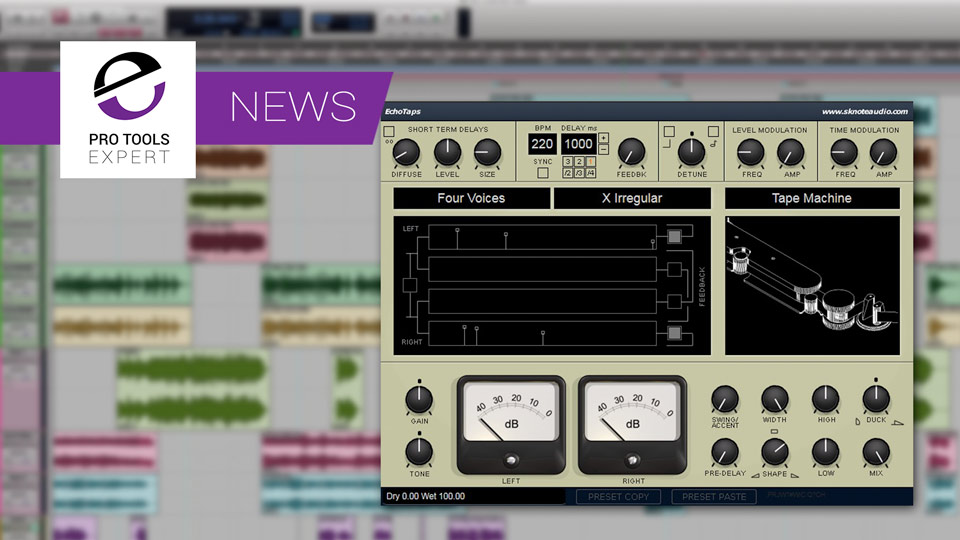Click the PRESET PASTE button
The height and width of the screenshot is (540, 960).
click(714, 497)
